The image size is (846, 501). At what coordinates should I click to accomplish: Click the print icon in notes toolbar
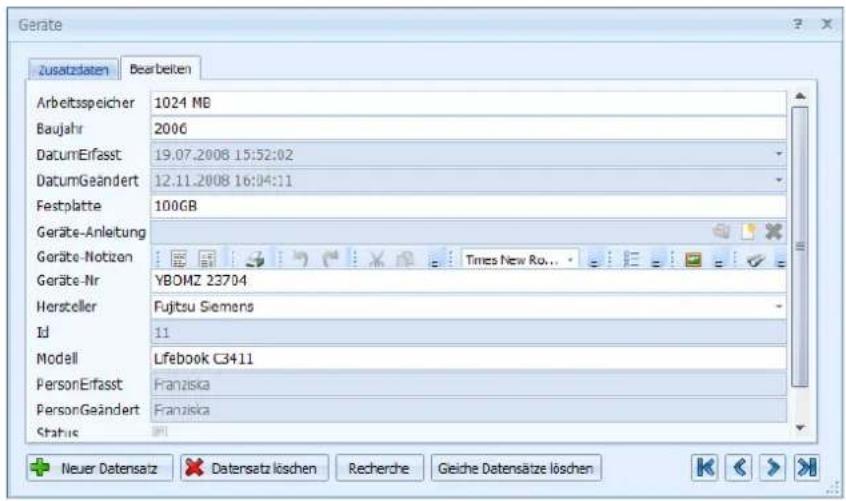coord(255,259)
